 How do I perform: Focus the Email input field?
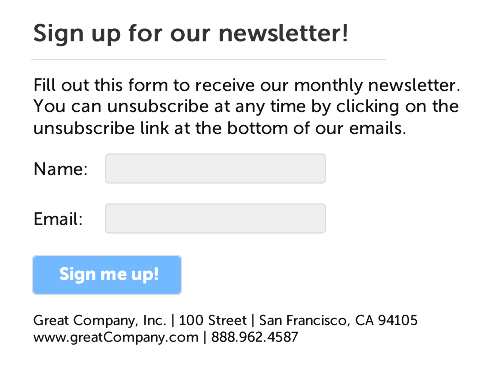coord(215,218)
